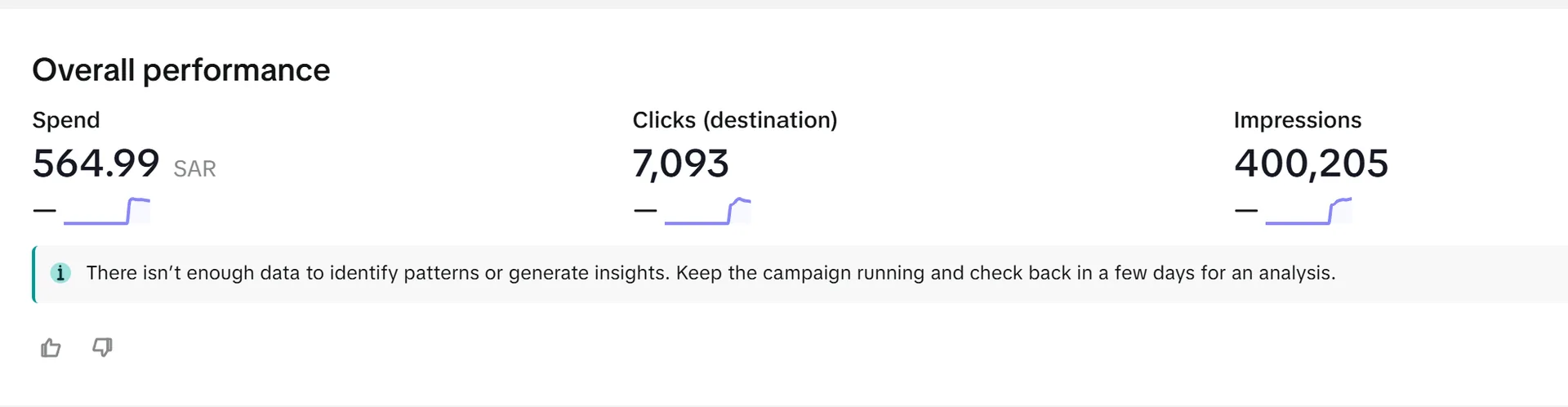The image size is (1568, 407).
Task: Click the dash trend indicator under Impressions
Action: pyautogui.click(x=1246, y=211)
